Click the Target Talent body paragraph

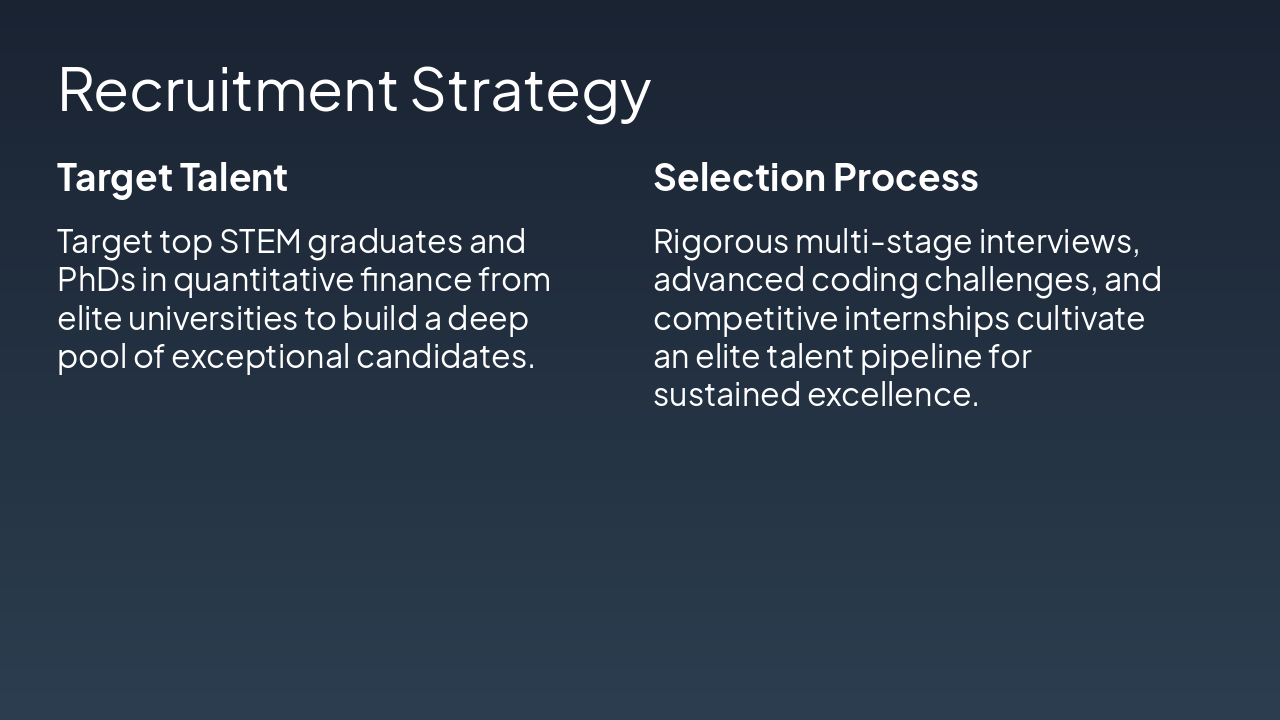pyautogui.click(x=303, y=299)
